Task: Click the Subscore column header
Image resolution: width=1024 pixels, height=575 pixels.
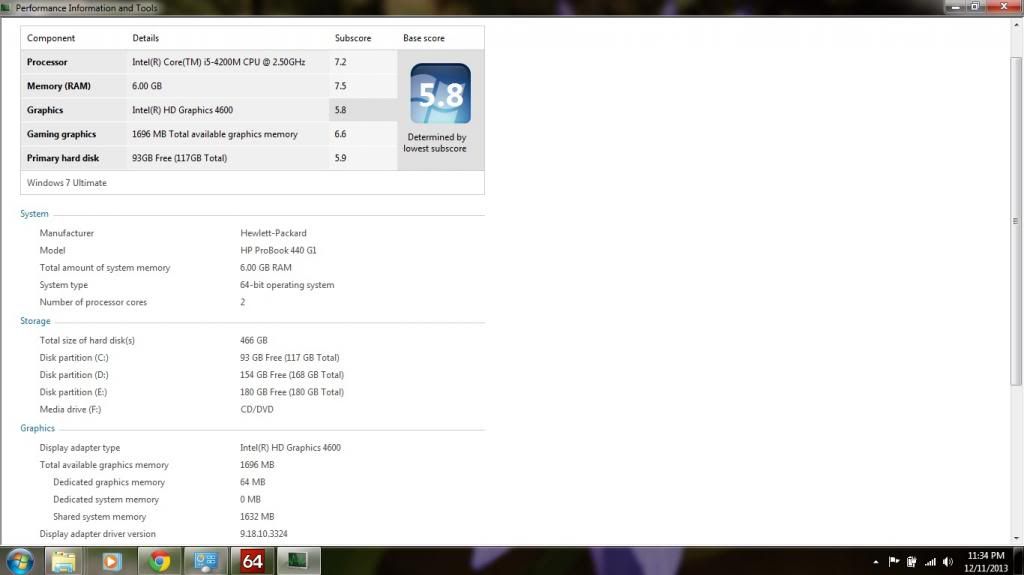Action: pos(353,38)
